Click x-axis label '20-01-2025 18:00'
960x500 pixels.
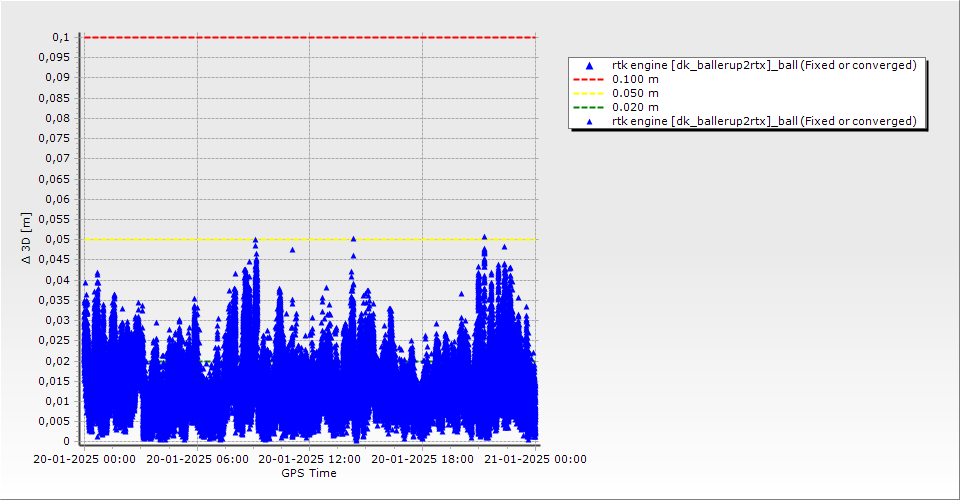(422, 459)
